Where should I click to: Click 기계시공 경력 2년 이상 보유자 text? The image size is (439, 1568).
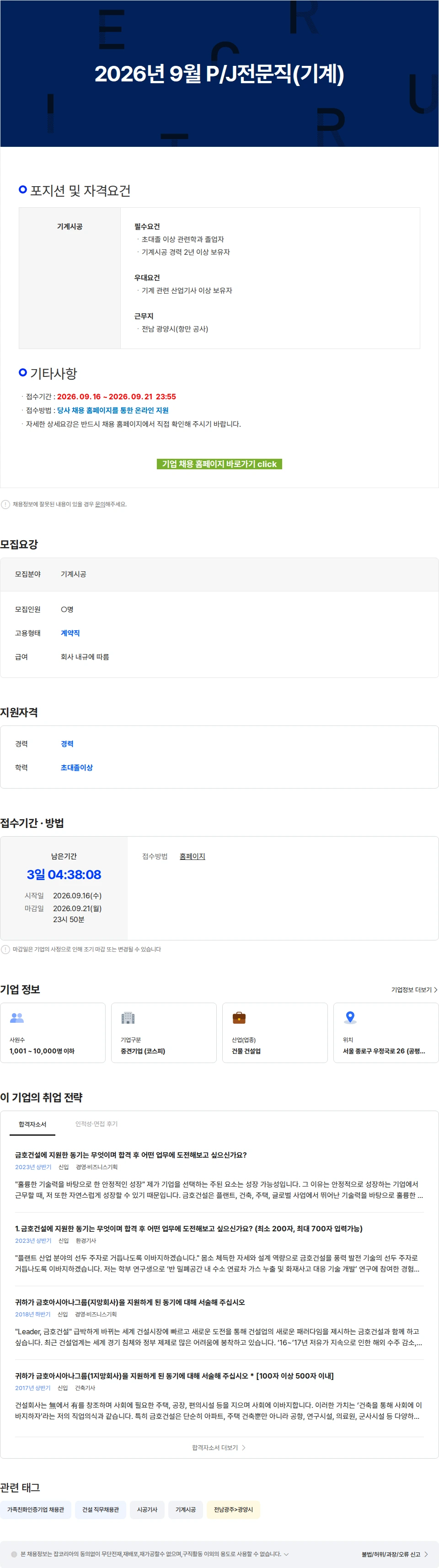[x=186, y=252]
